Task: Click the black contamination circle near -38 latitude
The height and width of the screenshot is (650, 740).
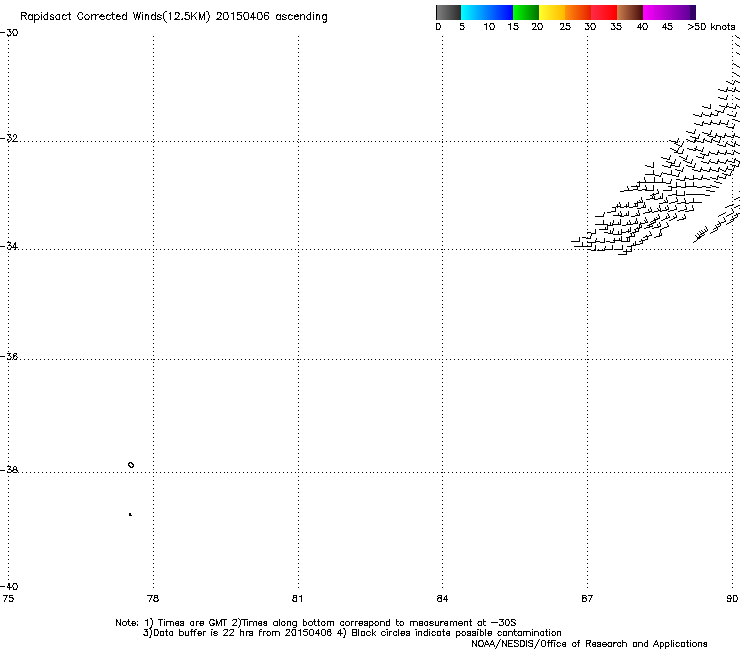Action: coord(131,465)
